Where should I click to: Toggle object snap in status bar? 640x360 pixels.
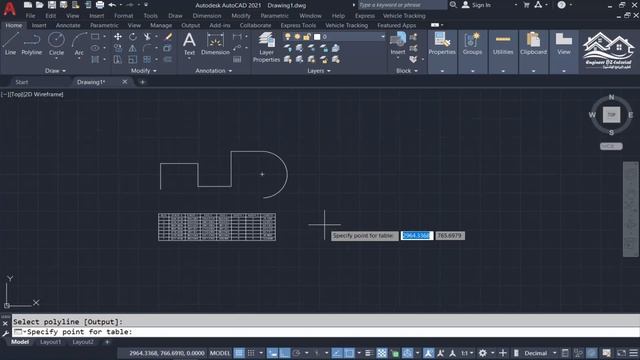(x=349, y=353)
